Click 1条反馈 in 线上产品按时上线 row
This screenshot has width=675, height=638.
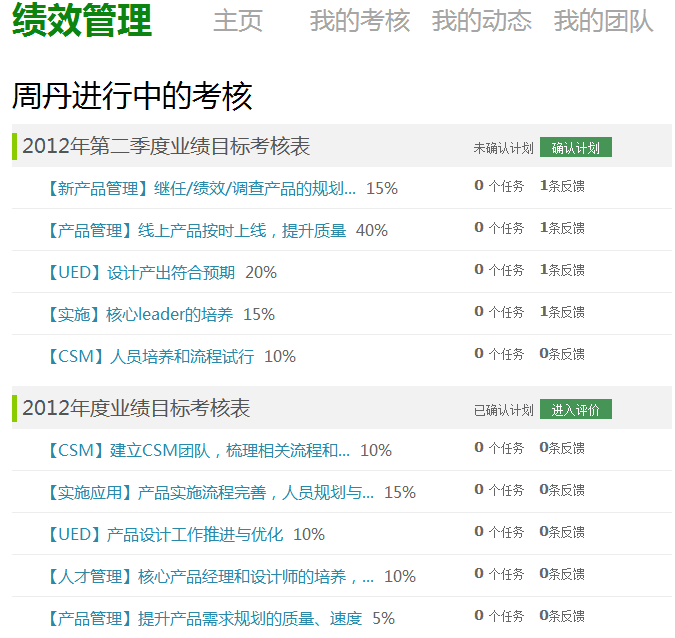click(562, 228)
